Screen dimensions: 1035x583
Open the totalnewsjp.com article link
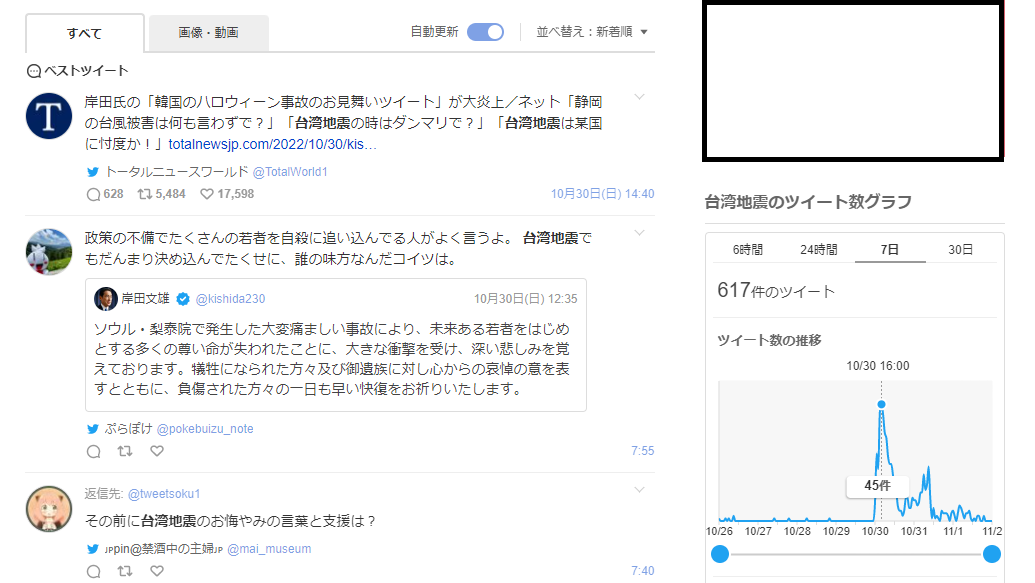272,144
